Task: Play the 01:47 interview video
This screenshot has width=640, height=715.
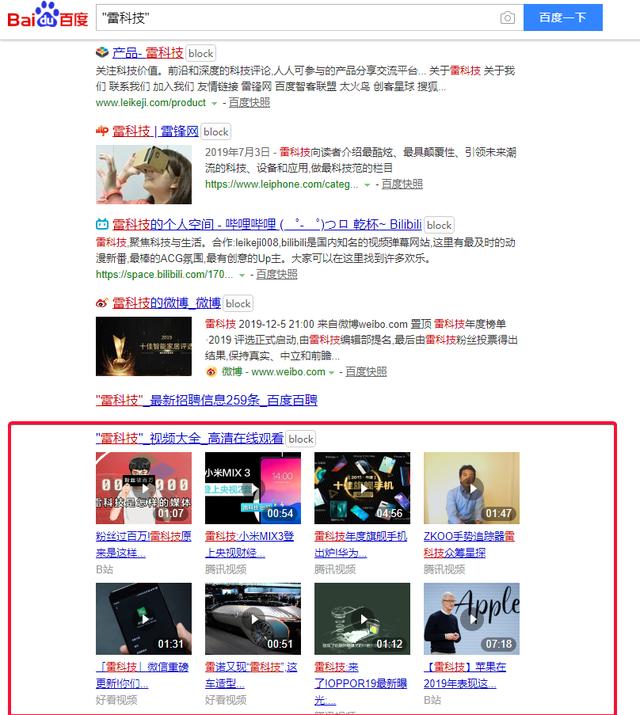Action: (472, 488)
